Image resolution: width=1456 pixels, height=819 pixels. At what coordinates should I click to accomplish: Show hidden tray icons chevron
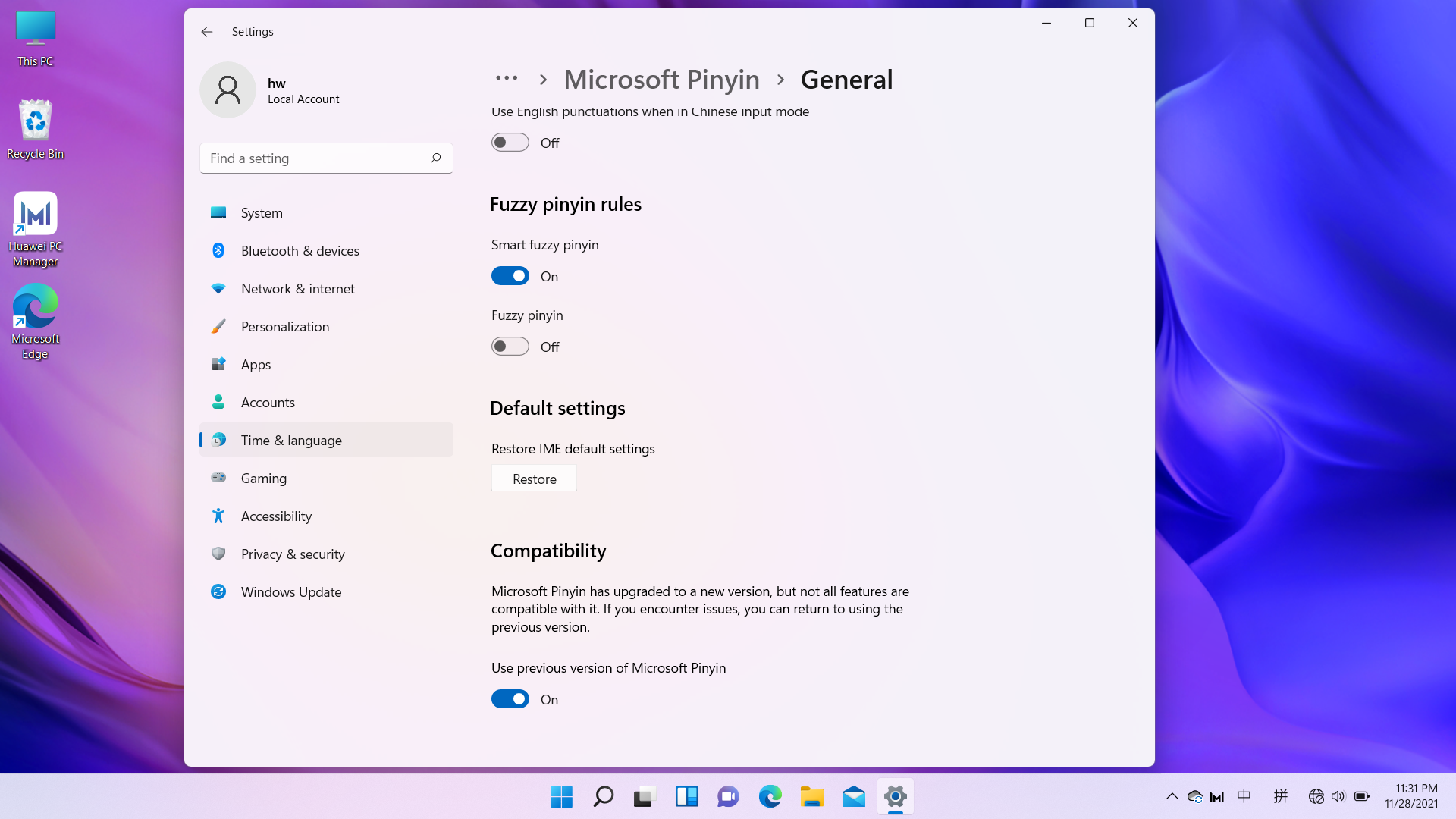(1172, 796)
